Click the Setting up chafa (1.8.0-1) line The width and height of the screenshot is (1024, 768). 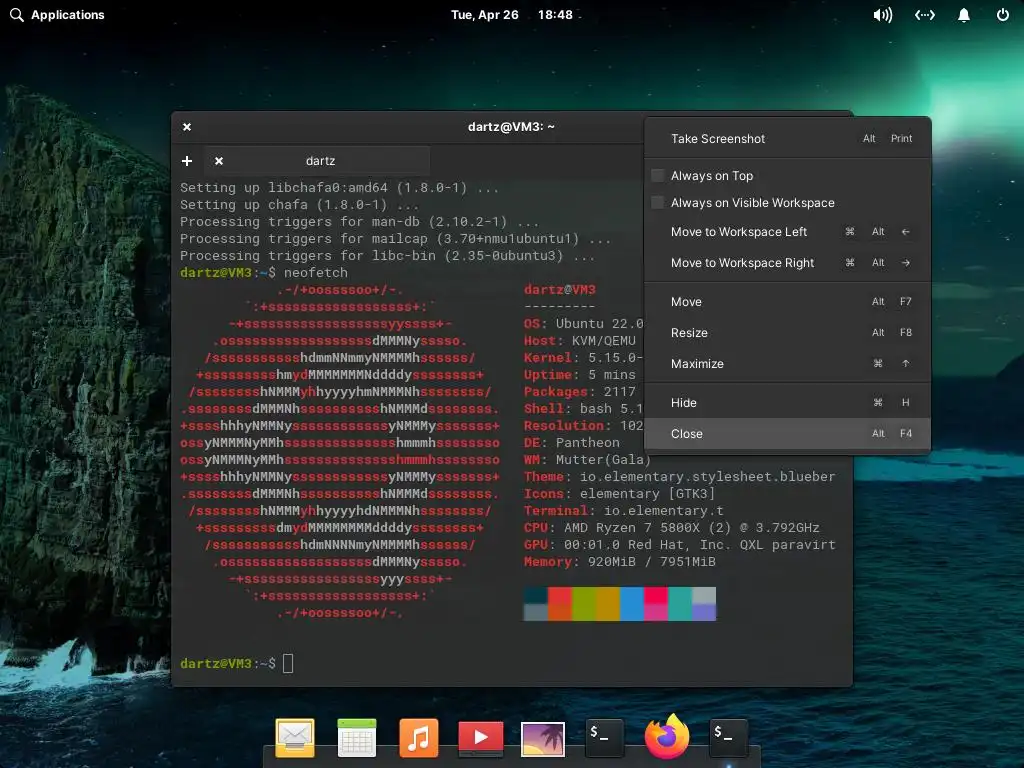pyautogui.click(x=299, y=205)
